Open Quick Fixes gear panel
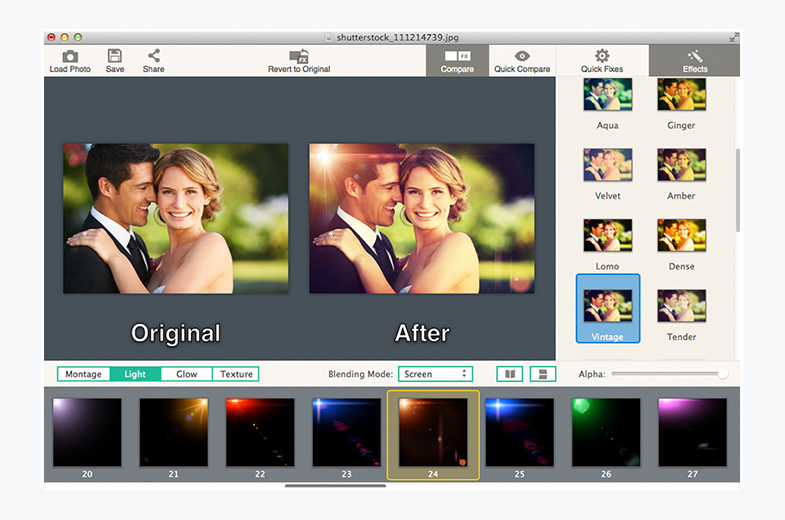 (x=601, y=57)
